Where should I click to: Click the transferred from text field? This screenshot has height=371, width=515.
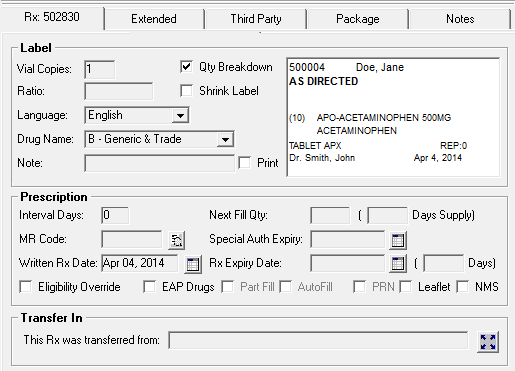[318, 340]
